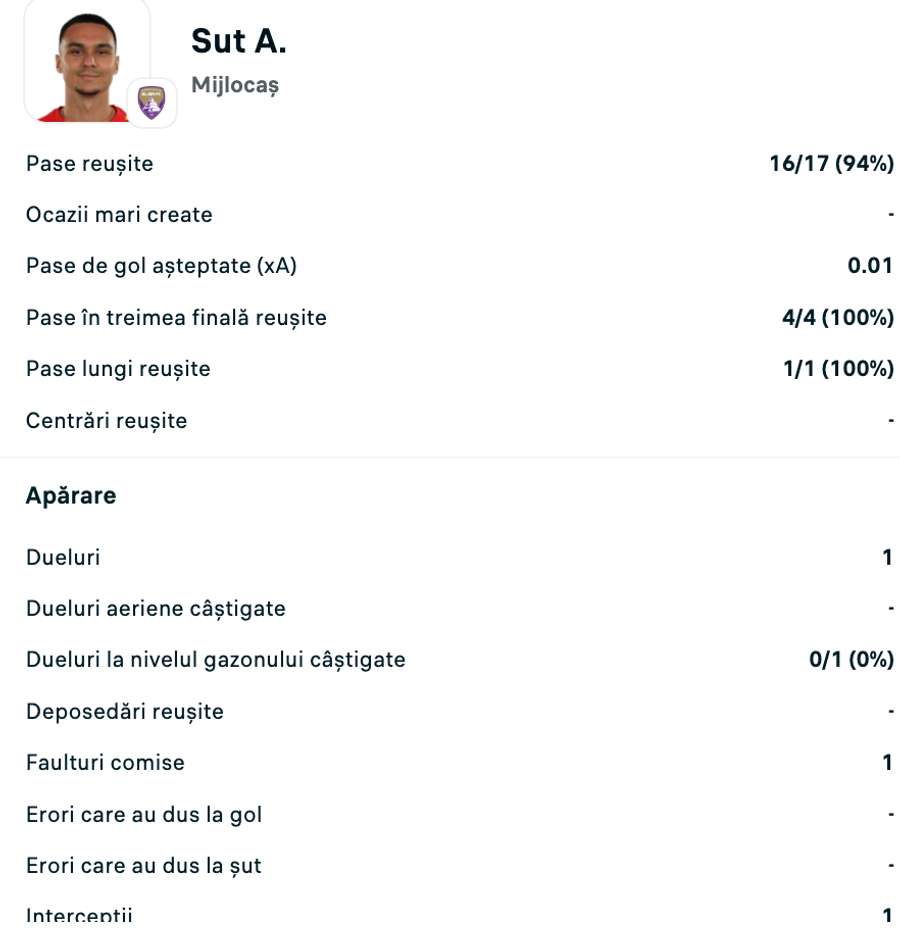
Task: Click the Apărare section heading
Action: [71, 495]
